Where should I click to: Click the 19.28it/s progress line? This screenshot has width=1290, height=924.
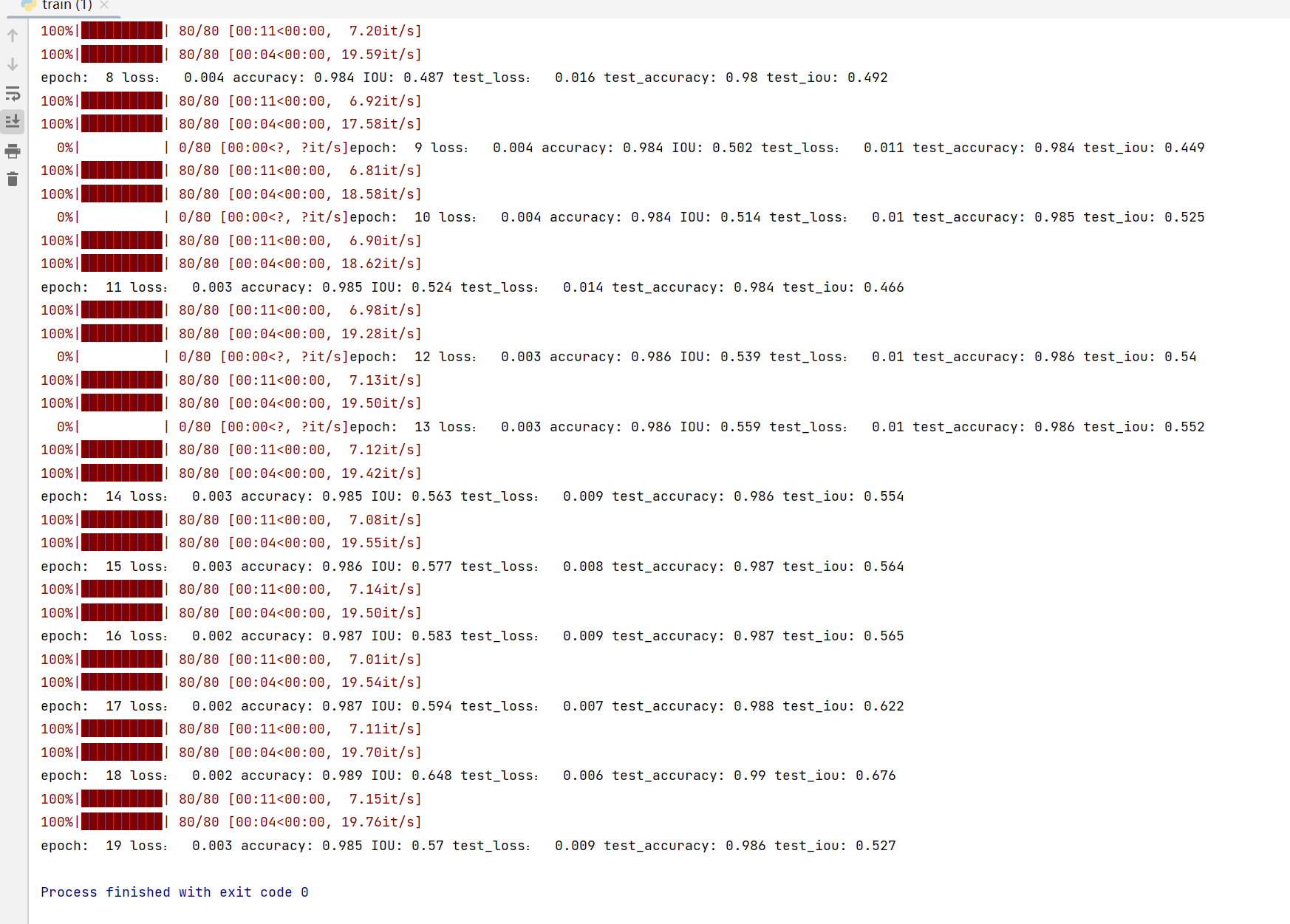coord(231,334)
